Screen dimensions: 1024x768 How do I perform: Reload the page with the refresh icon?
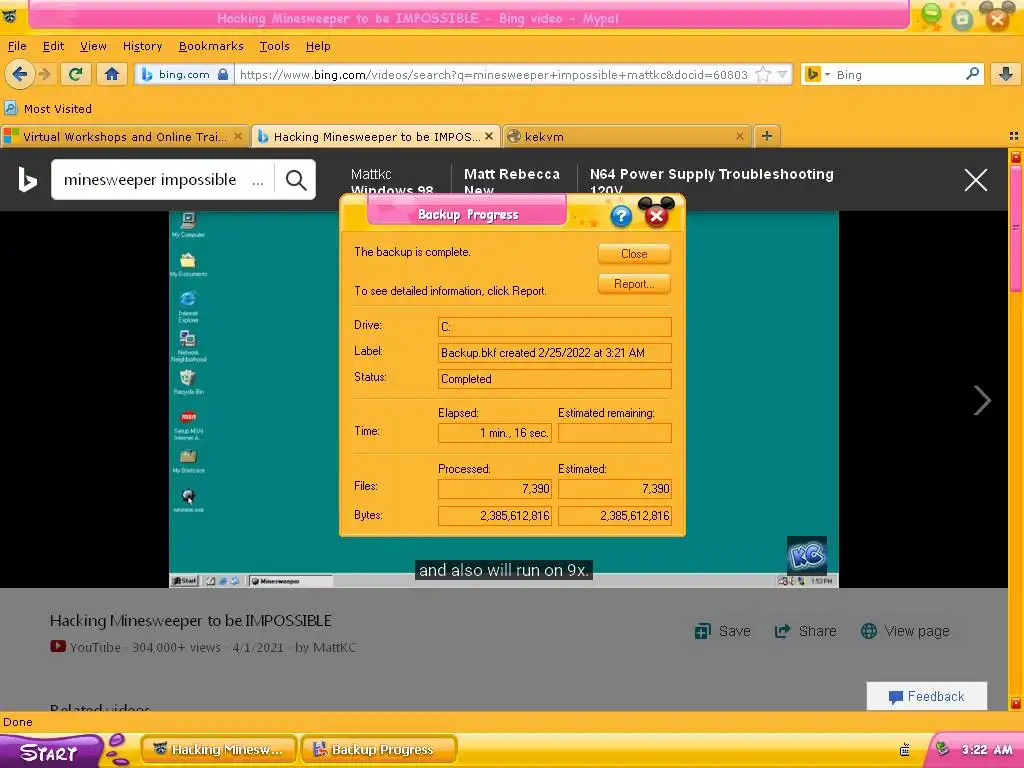tap(76, 74)
